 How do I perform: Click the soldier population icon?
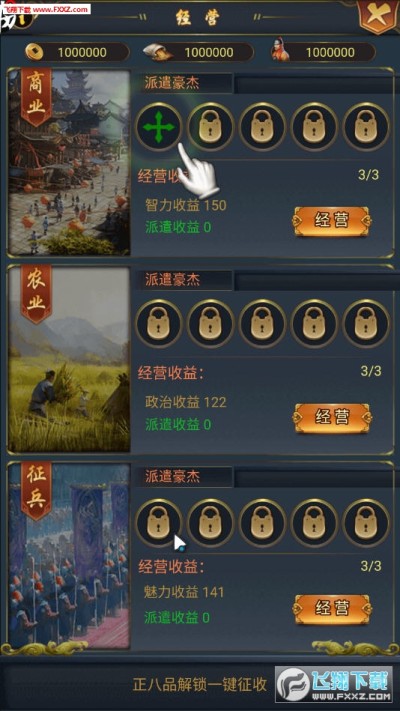pos(280,50)
